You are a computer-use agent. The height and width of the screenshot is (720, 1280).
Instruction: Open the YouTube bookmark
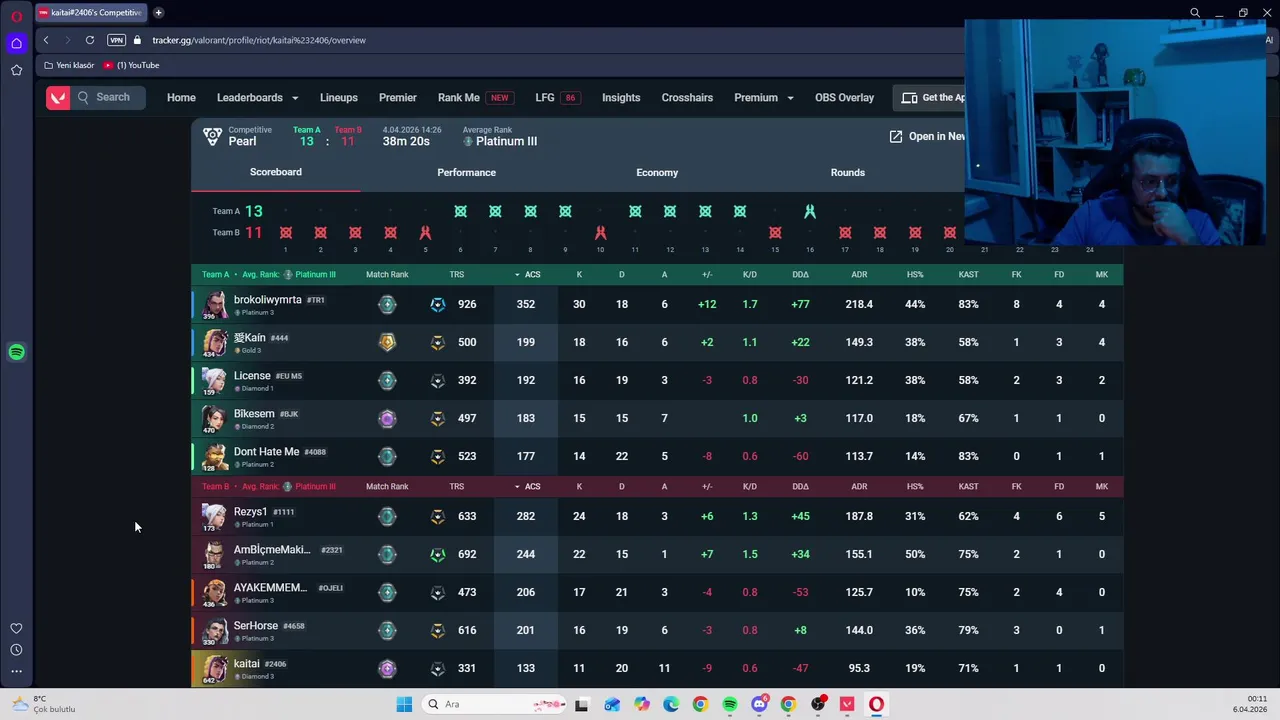coord(131,65)
